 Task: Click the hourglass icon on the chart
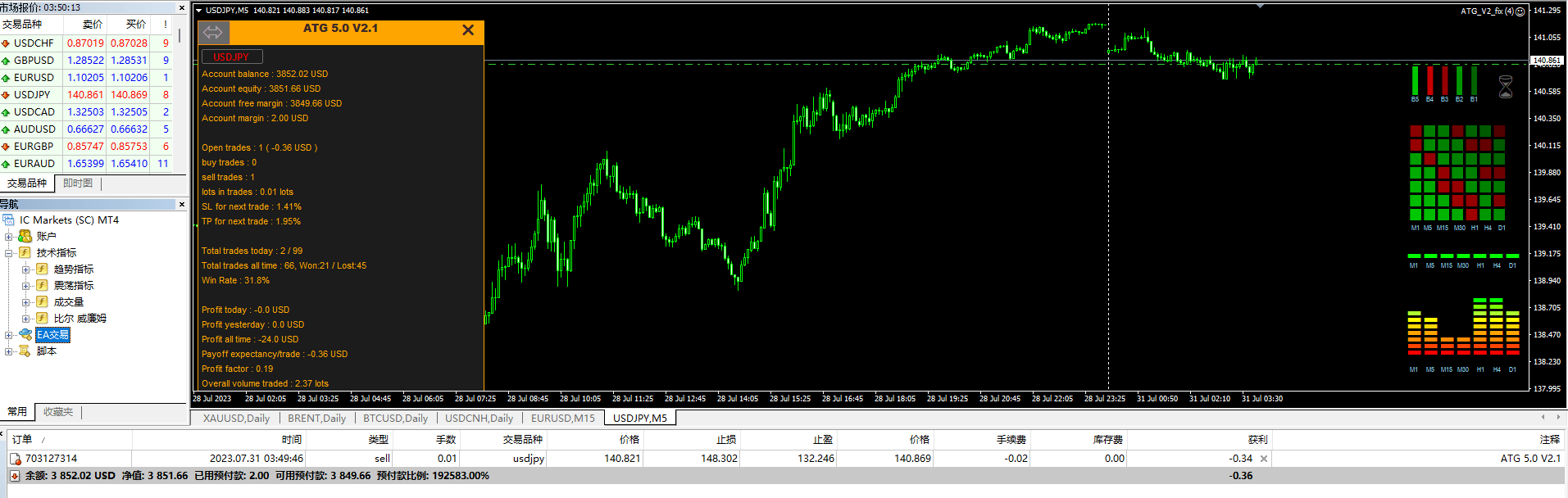[1506, 87]
